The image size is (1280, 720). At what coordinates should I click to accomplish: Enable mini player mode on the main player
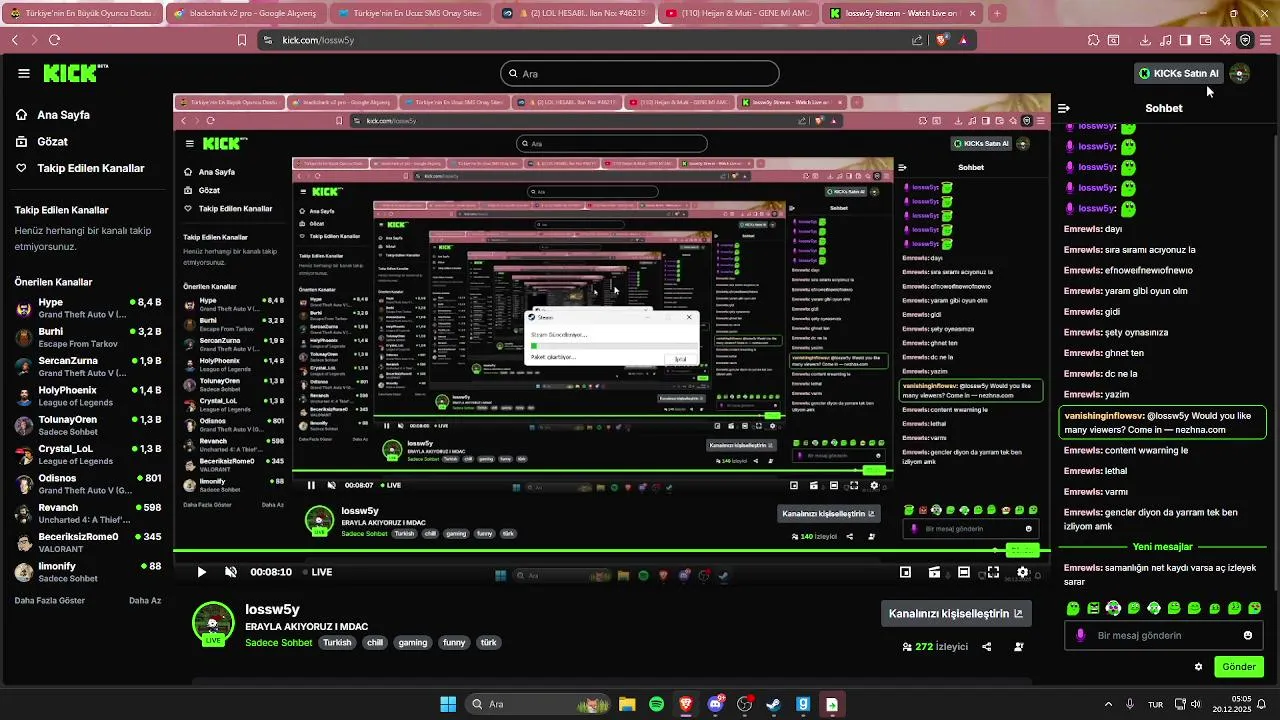click(905, 572)
